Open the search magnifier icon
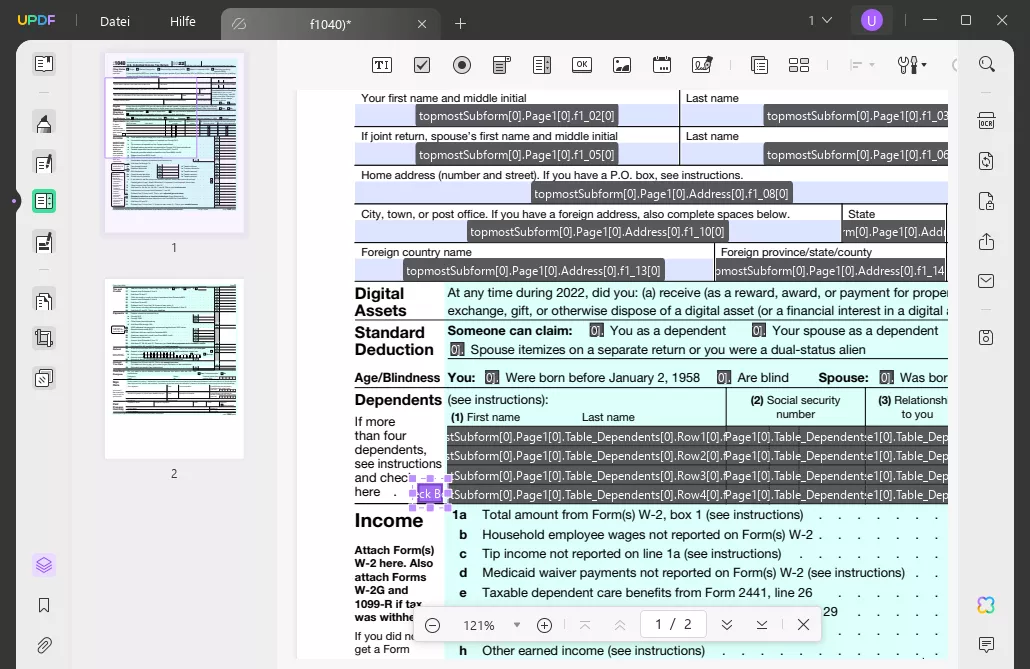The height and width of the screenshot is (669, 1030). pos(987,64)
